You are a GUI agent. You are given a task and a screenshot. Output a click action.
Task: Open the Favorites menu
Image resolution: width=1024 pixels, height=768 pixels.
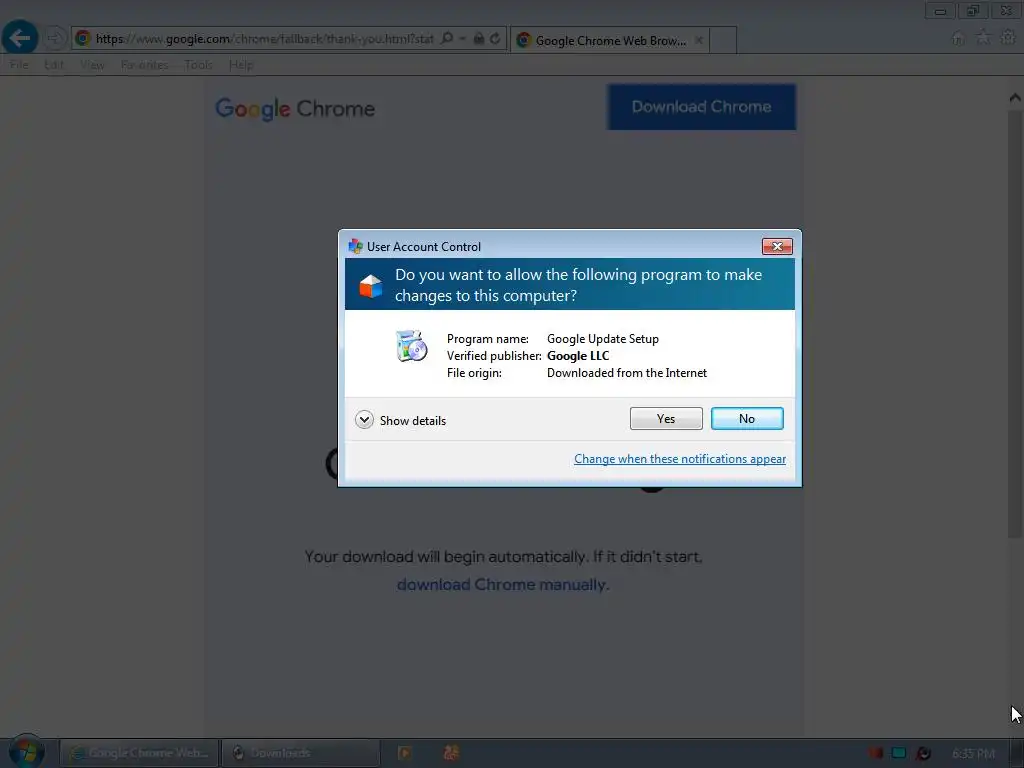coord(144,65)
